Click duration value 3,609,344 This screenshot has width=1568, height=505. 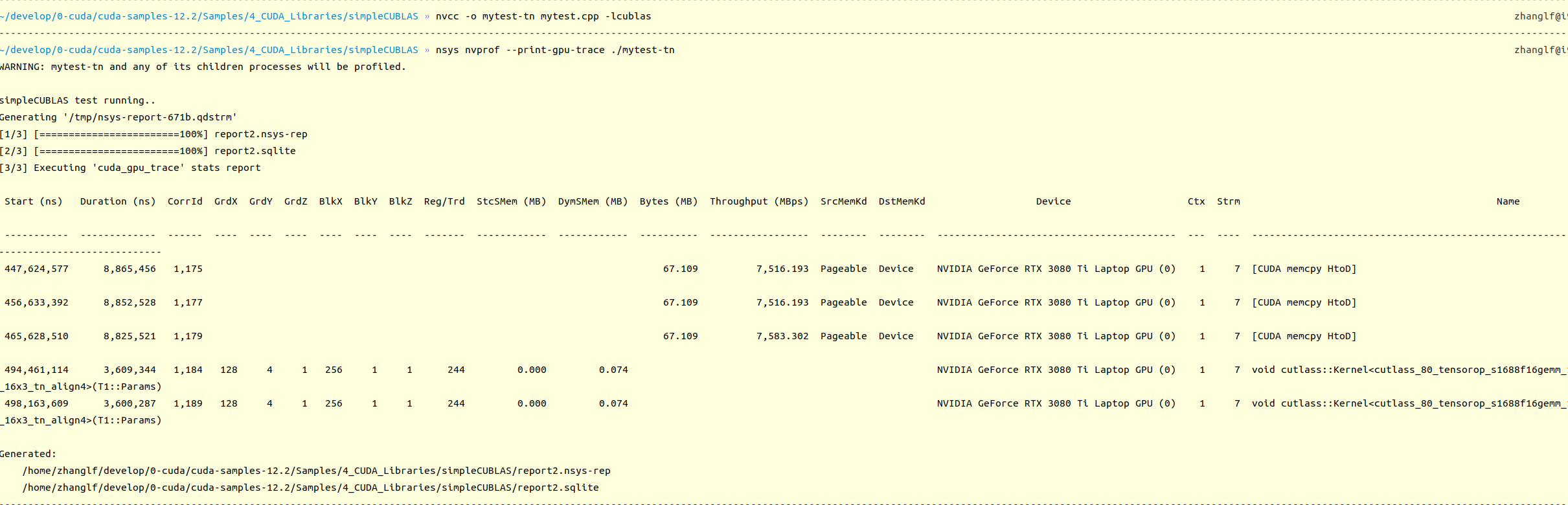click(130, 370)
